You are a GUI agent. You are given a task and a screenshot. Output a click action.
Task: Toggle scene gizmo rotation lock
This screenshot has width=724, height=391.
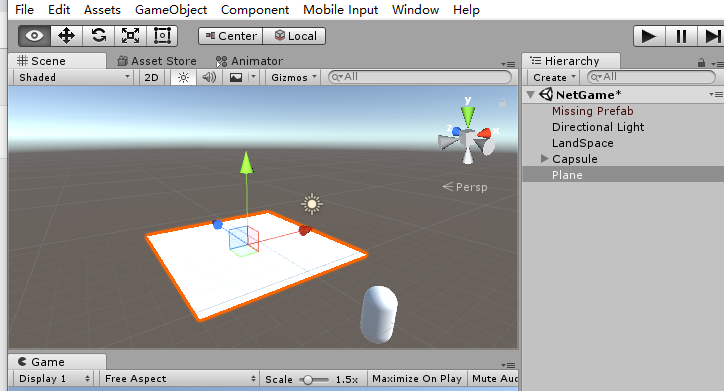click(502, 103)
